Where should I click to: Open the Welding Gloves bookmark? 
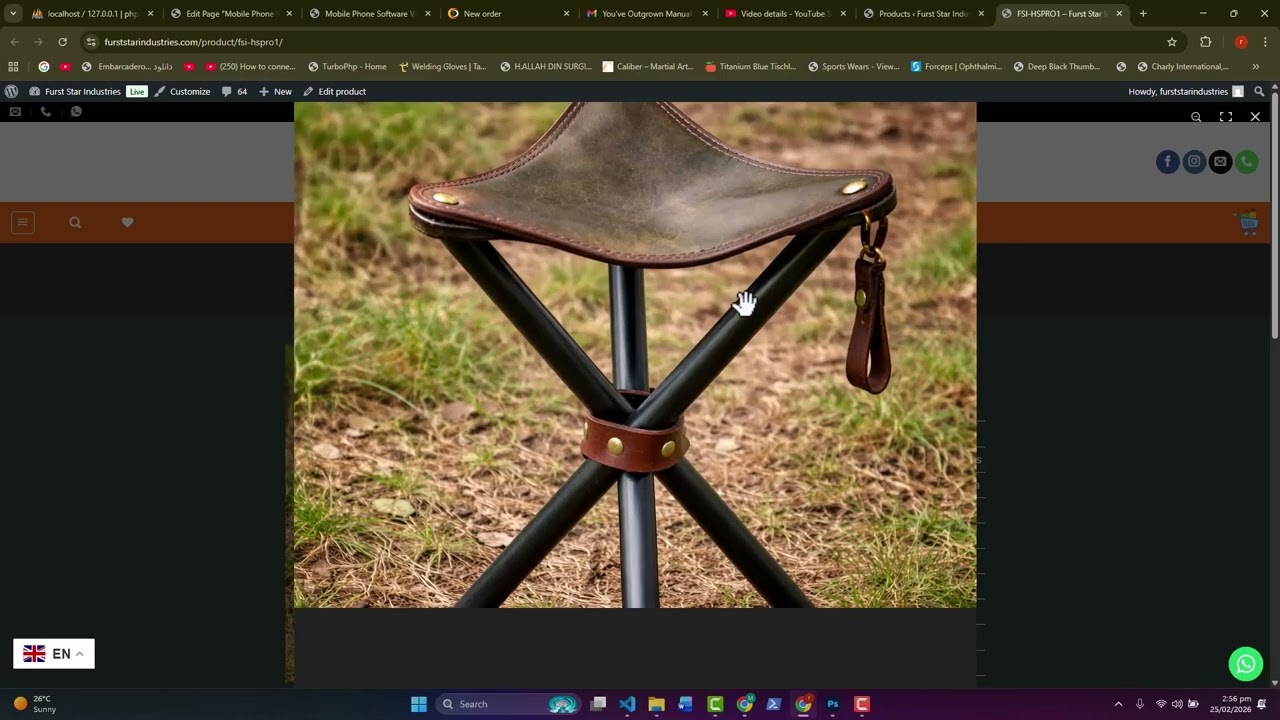442,66
